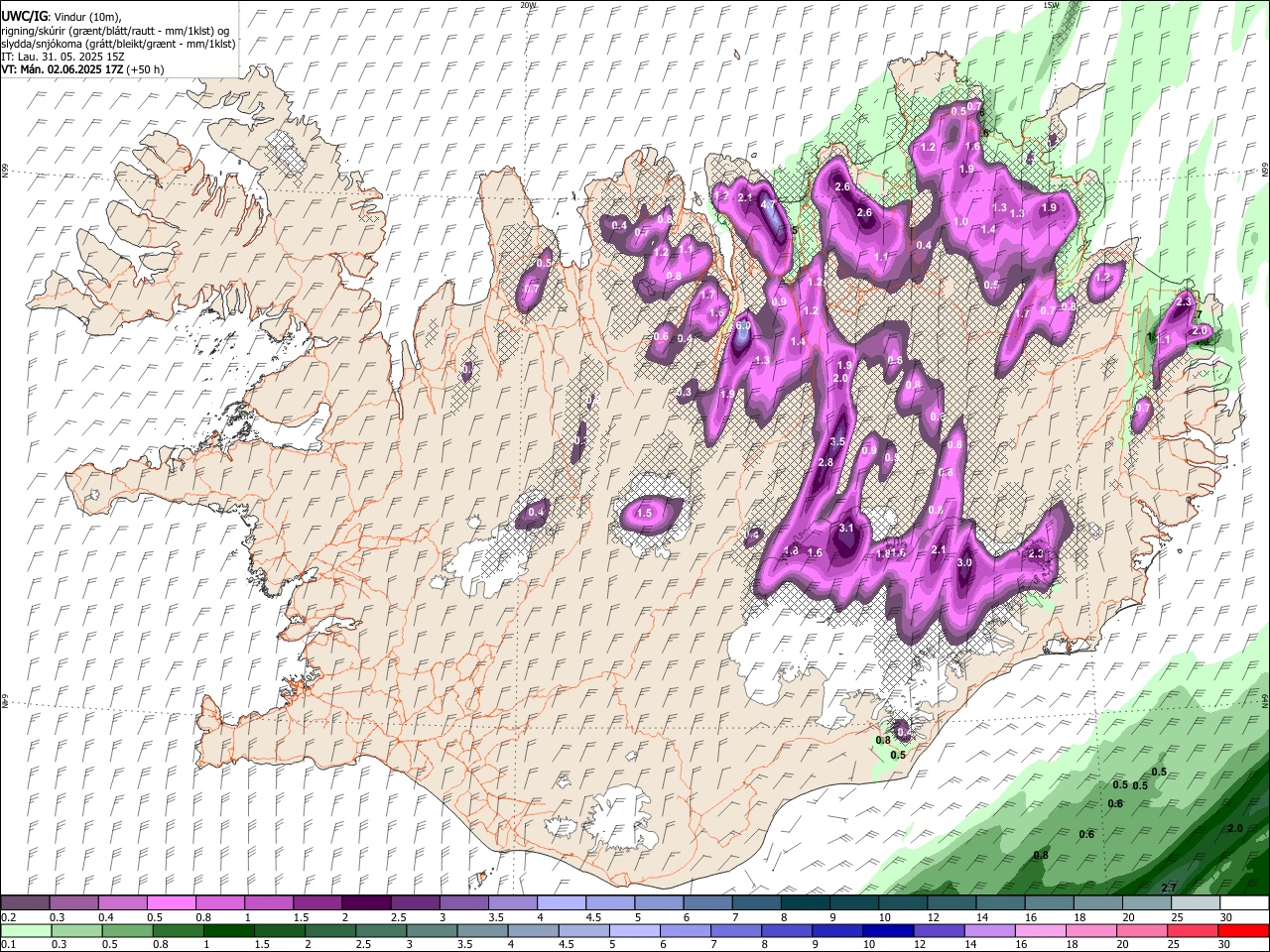Click the "UWC/IG" title in the header box
This screenshot has width=1270, height=952.
click(x=23, y=17)
